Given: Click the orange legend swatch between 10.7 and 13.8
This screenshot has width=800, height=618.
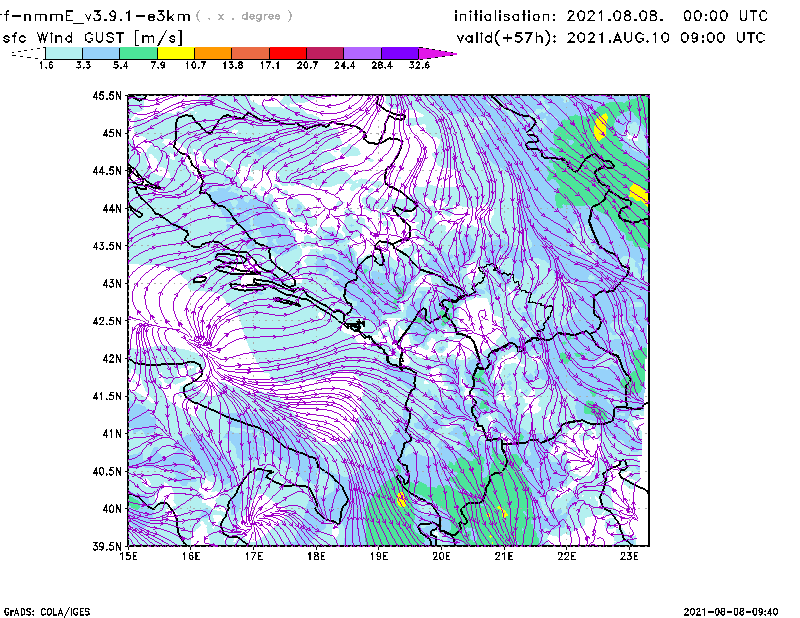Looking at the screenshot, I should [x=213, y=53].
